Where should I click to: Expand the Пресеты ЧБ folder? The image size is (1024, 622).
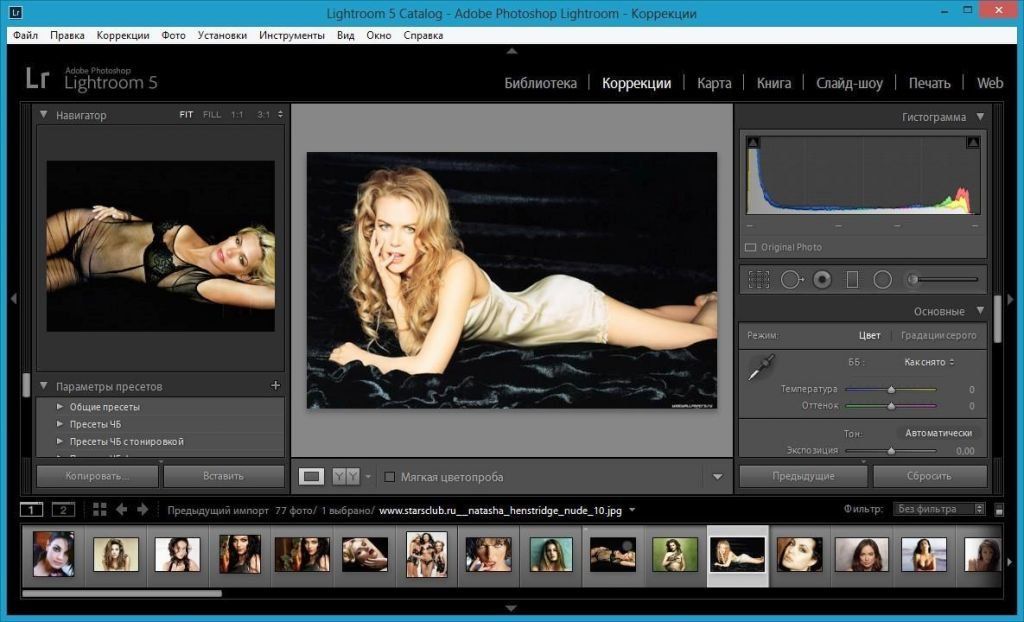(59, 424)
